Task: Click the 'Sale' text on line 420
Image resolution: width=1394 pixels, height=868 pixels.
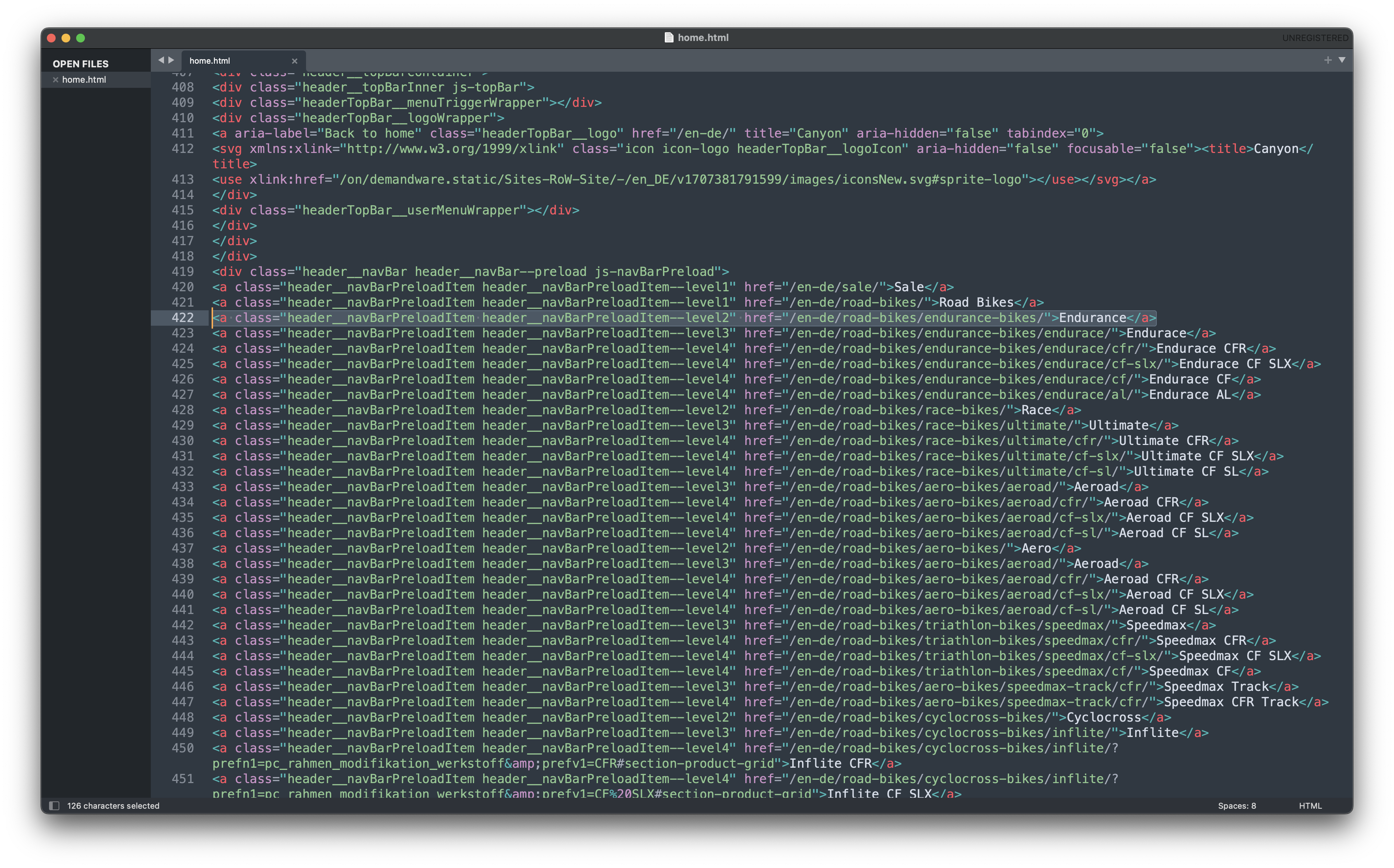Action: pos(909,287)
